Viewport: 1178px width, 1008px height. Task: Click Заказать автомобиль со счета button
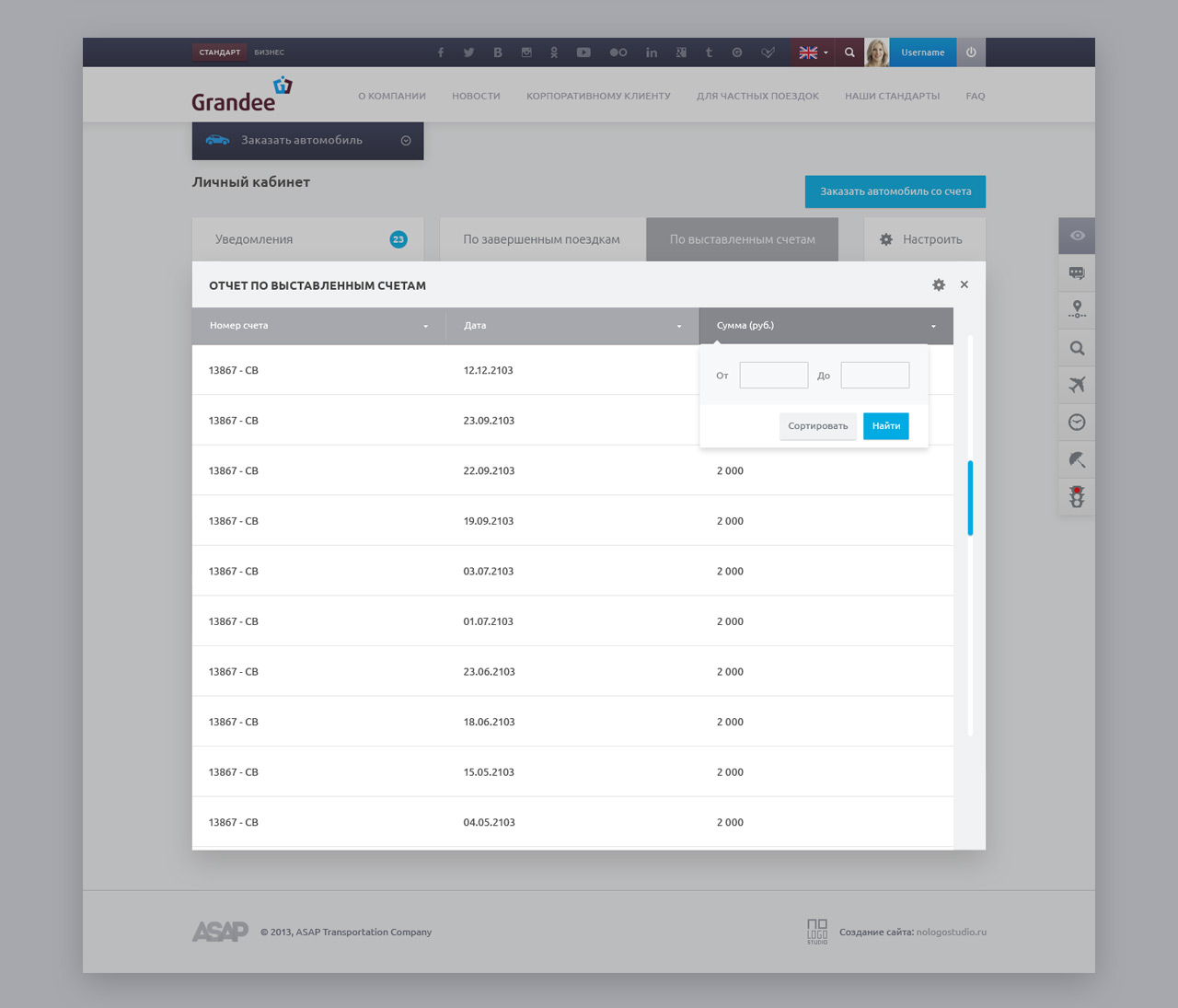[x=895, y=191]
